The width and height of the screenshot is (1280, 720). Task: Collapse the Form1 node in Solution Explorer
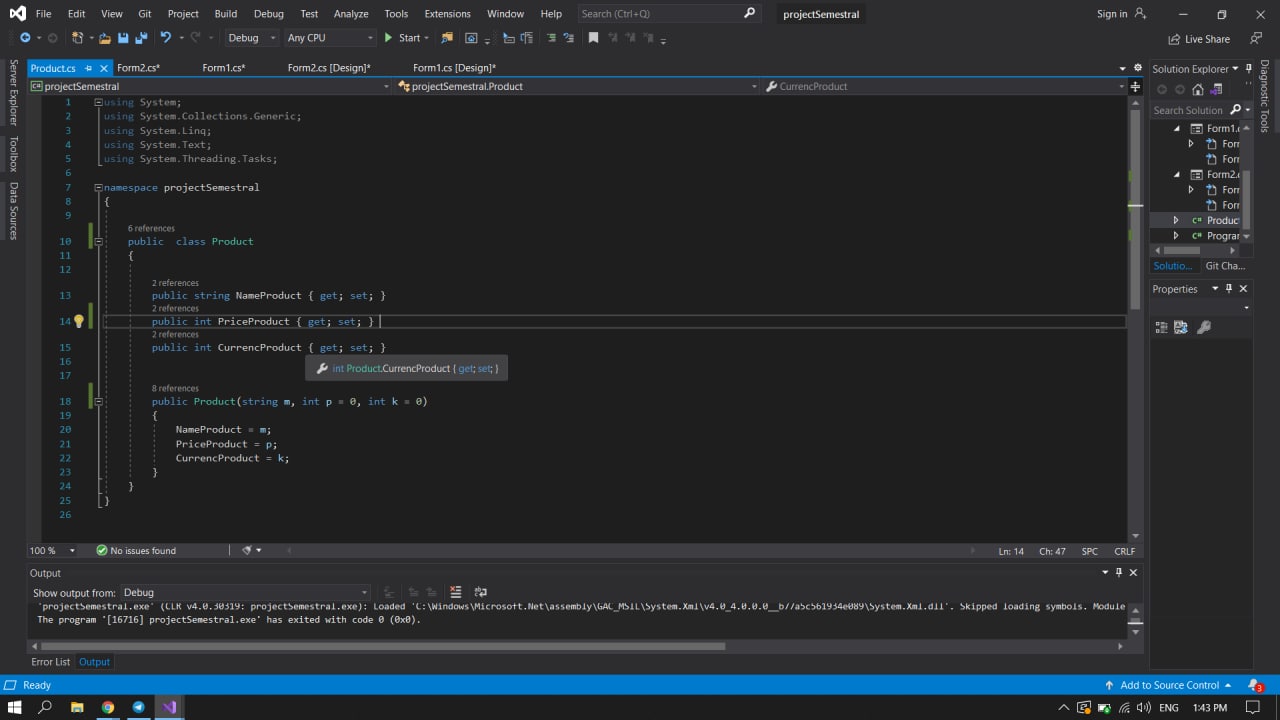pos(1176,128)
